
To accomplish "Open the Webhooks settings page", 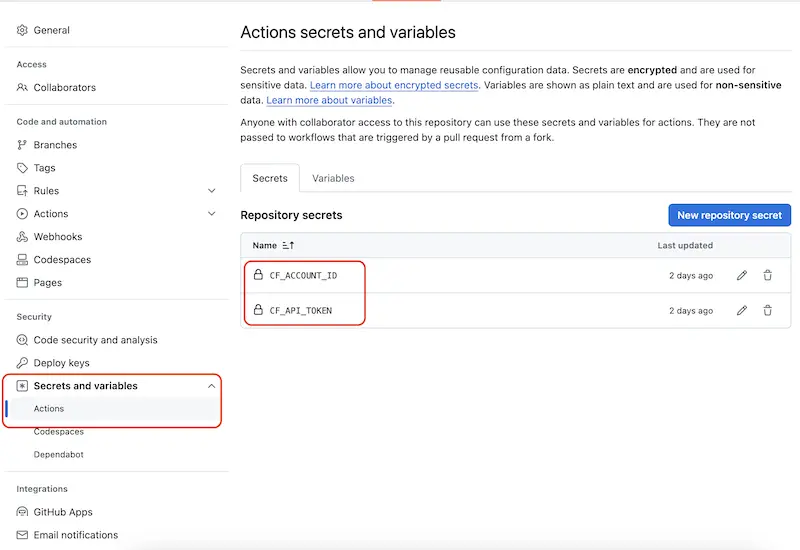I will coord(58,237).
